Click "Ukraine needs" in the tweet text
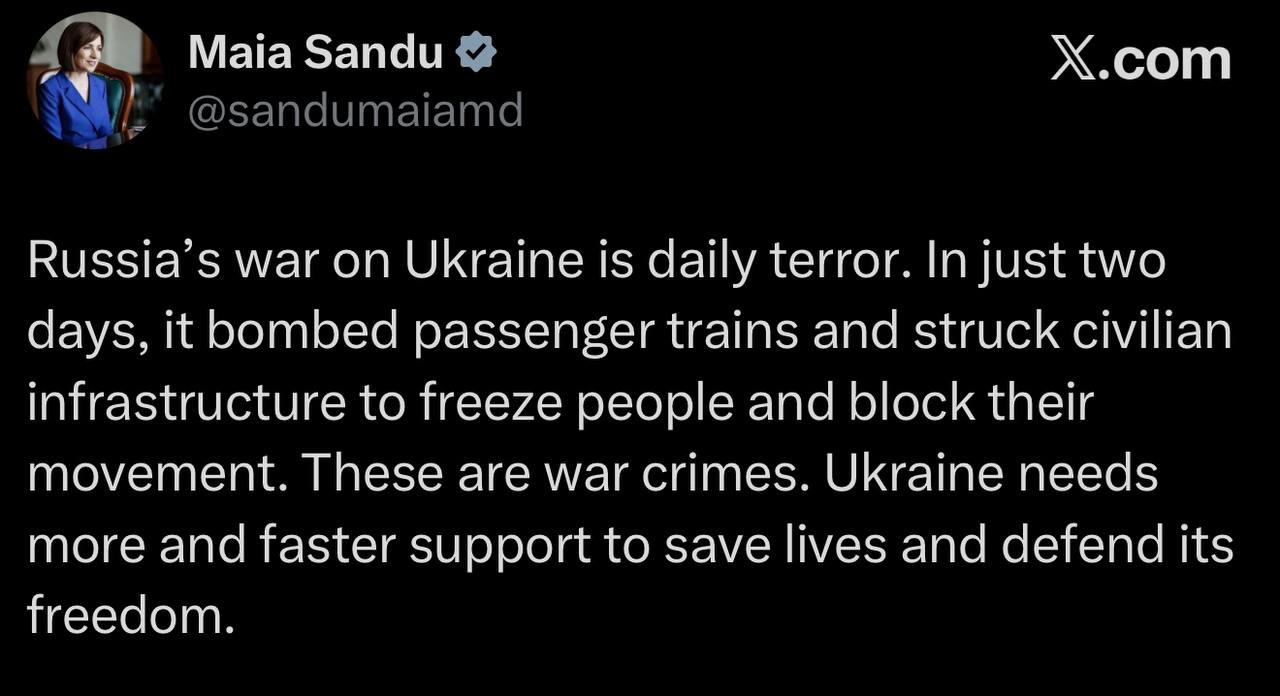This screenshot has height=696, width=1280. (990, 474)
